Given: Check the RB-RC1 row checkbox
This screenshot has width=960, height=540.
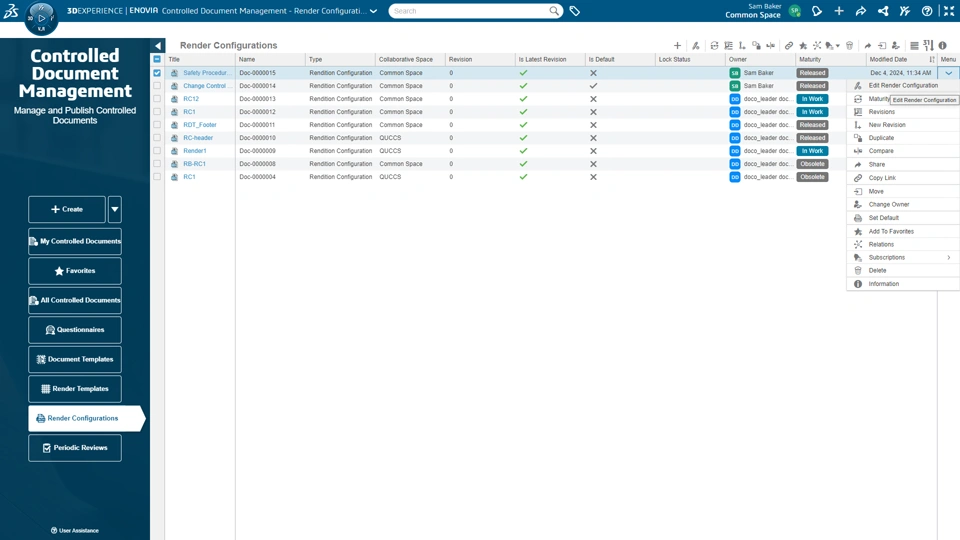Looking at the screenshot, I should pos(157,164).
